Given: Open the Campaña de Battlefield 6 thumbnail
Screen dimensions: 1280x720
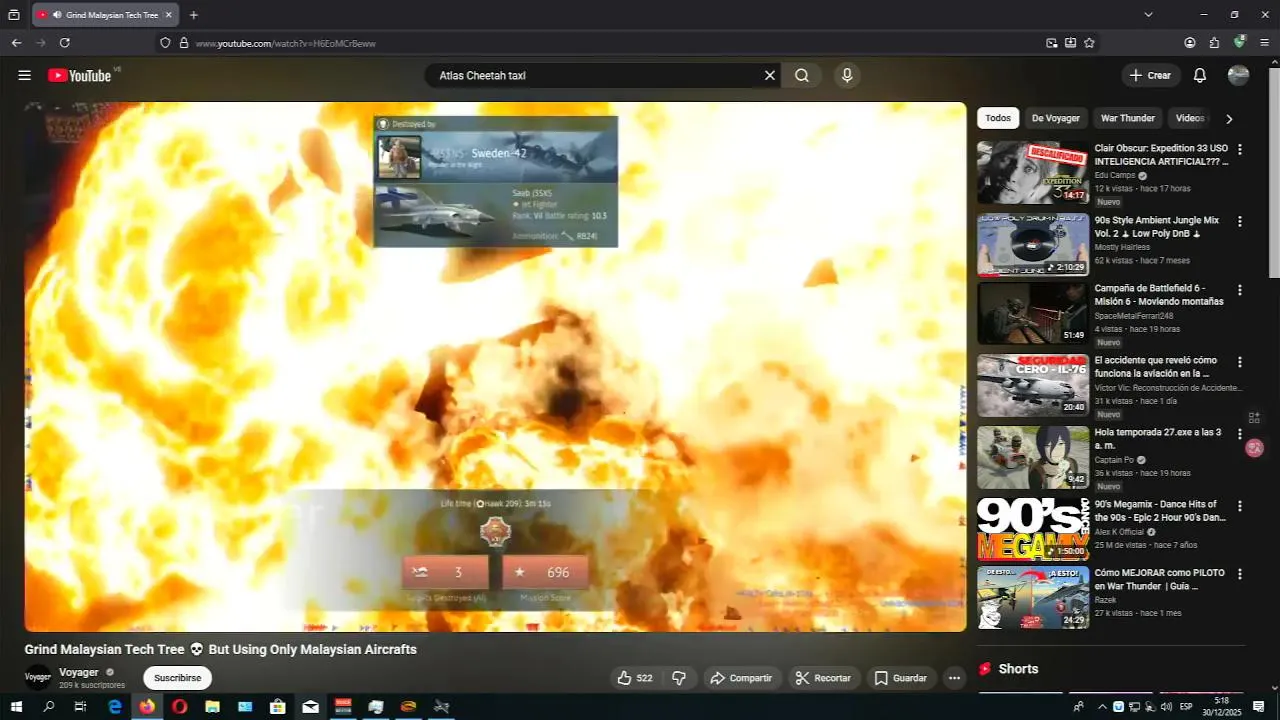Looking at the screenshot, I should [1033, 313].
